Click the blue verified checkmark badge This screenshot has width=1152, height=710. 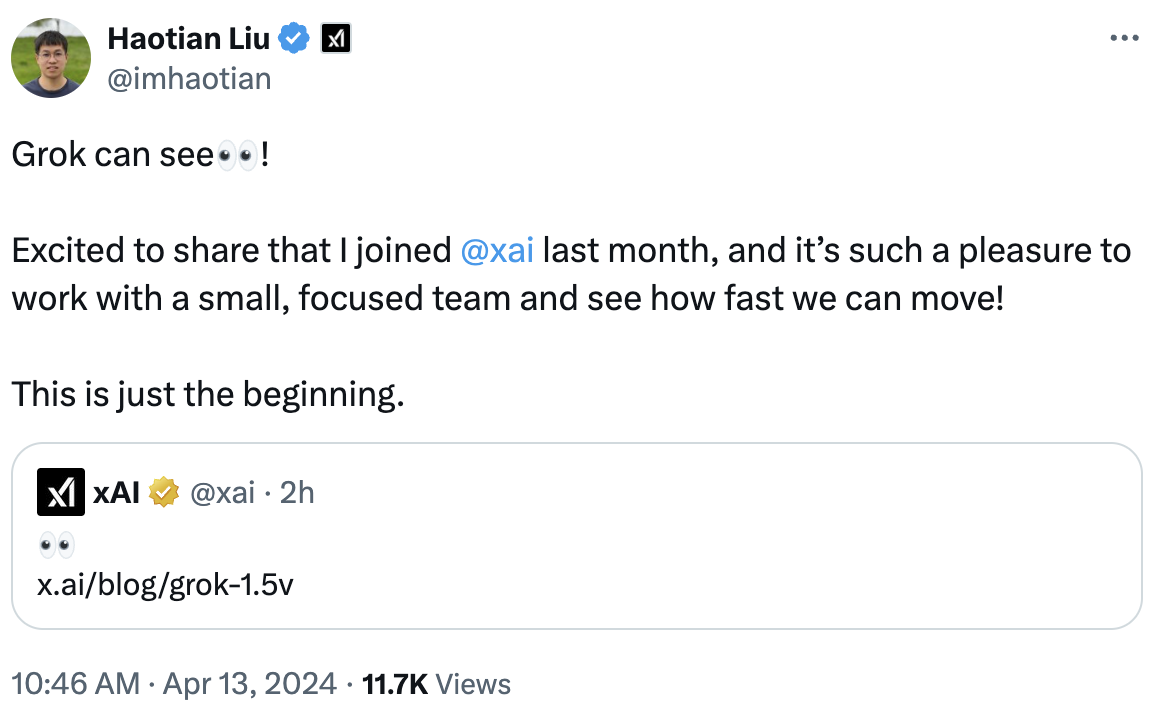tap(293, 40)
